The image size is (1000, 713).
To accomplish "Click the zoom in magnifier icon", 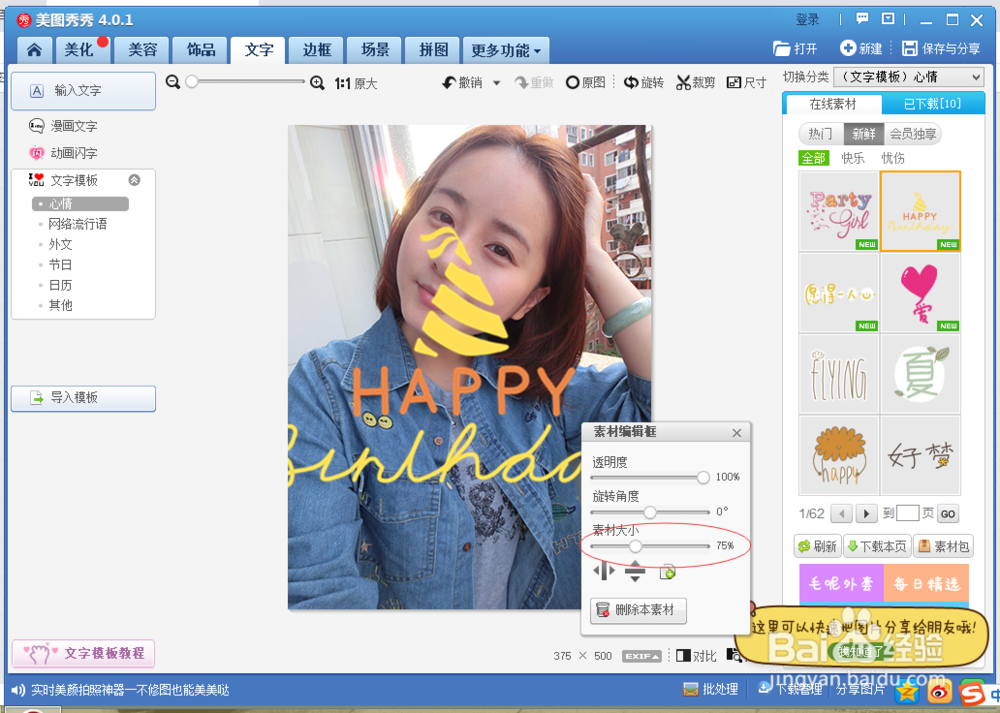I will point(317,83).
